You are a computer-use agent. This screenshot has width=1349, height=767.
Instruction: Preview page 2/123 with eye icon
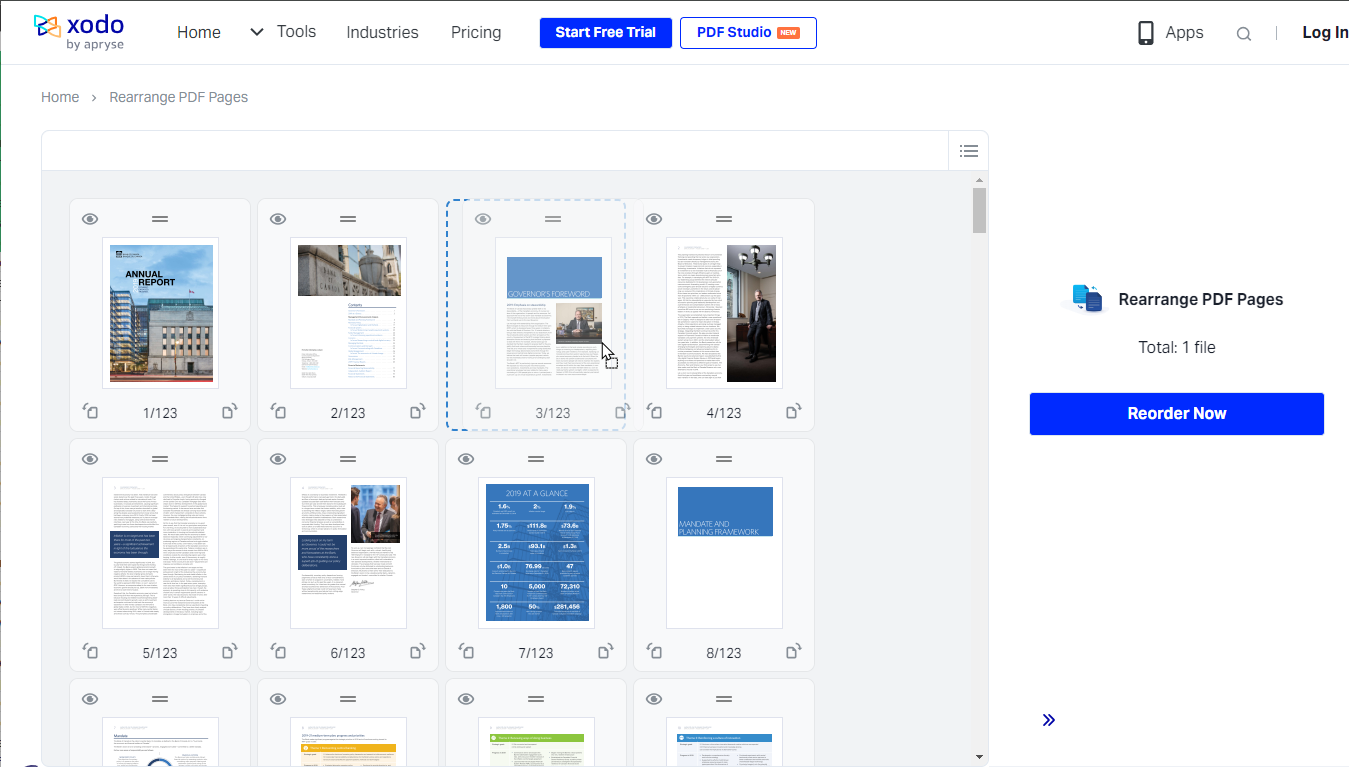point(278,219)
